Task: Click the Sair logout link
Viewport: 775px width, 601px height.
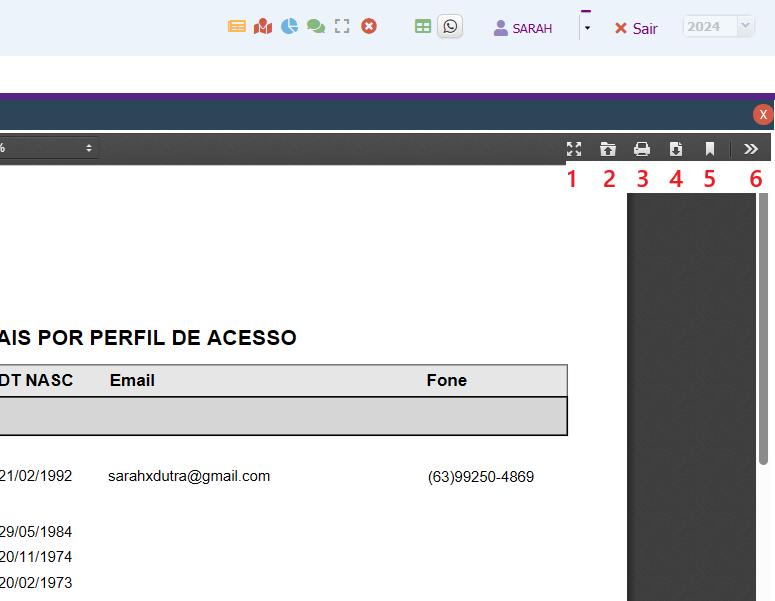Action: pos(636,28)
